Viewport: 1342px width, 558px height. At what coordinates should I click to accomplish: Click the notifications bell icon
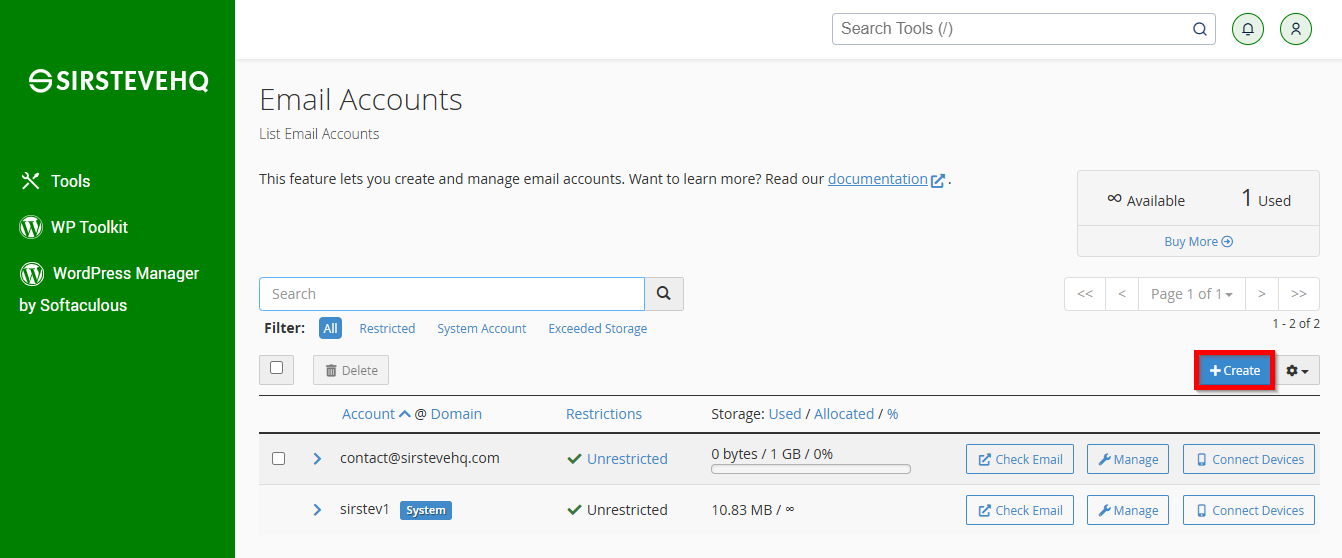pyautogui.click(x=1247, y=29)
